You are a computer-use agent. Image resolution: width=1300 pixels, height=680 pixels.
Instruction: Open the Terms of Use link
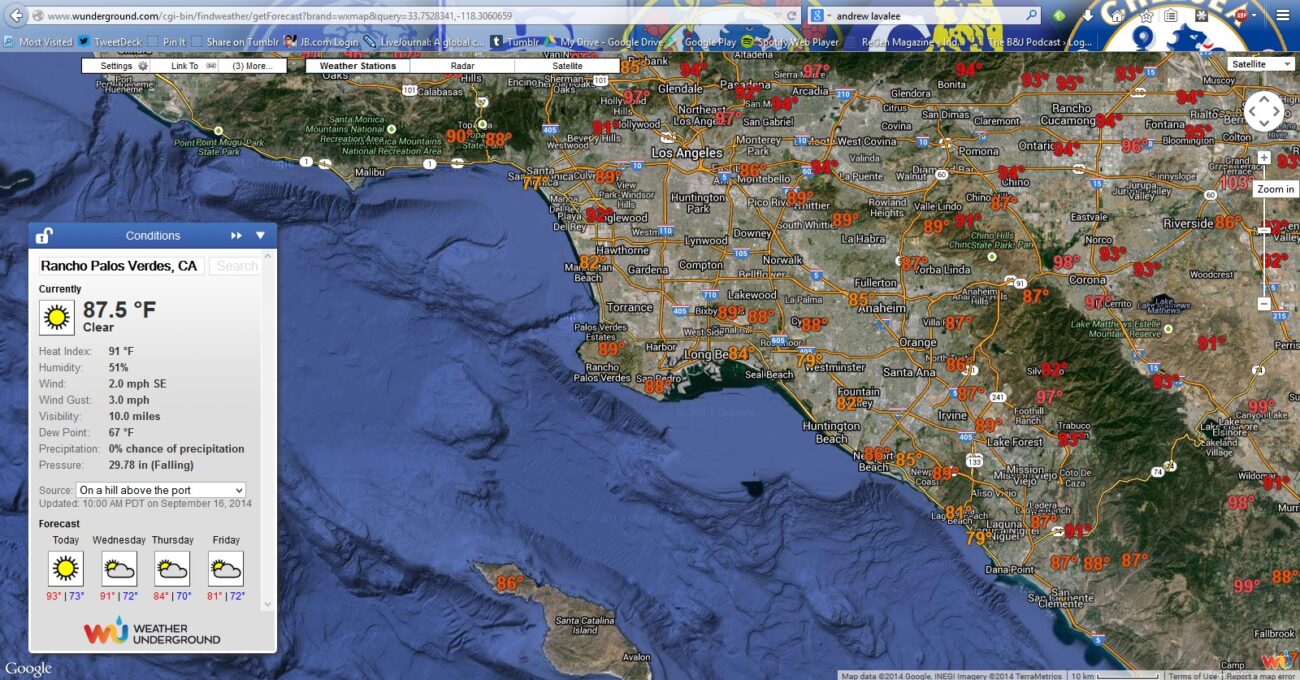click(1193, 676)
